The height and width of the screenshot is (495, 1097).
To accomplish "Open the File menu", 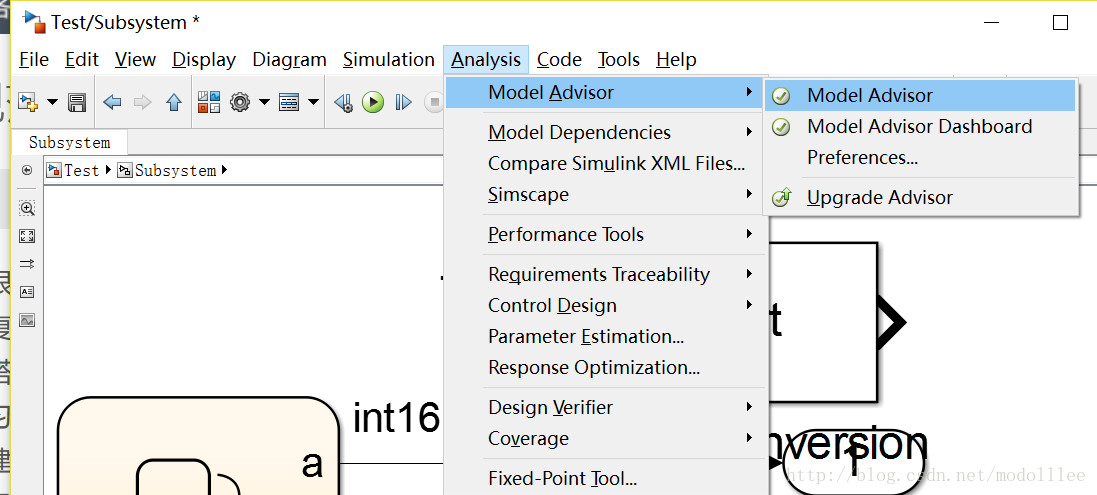I will (34, 60).
